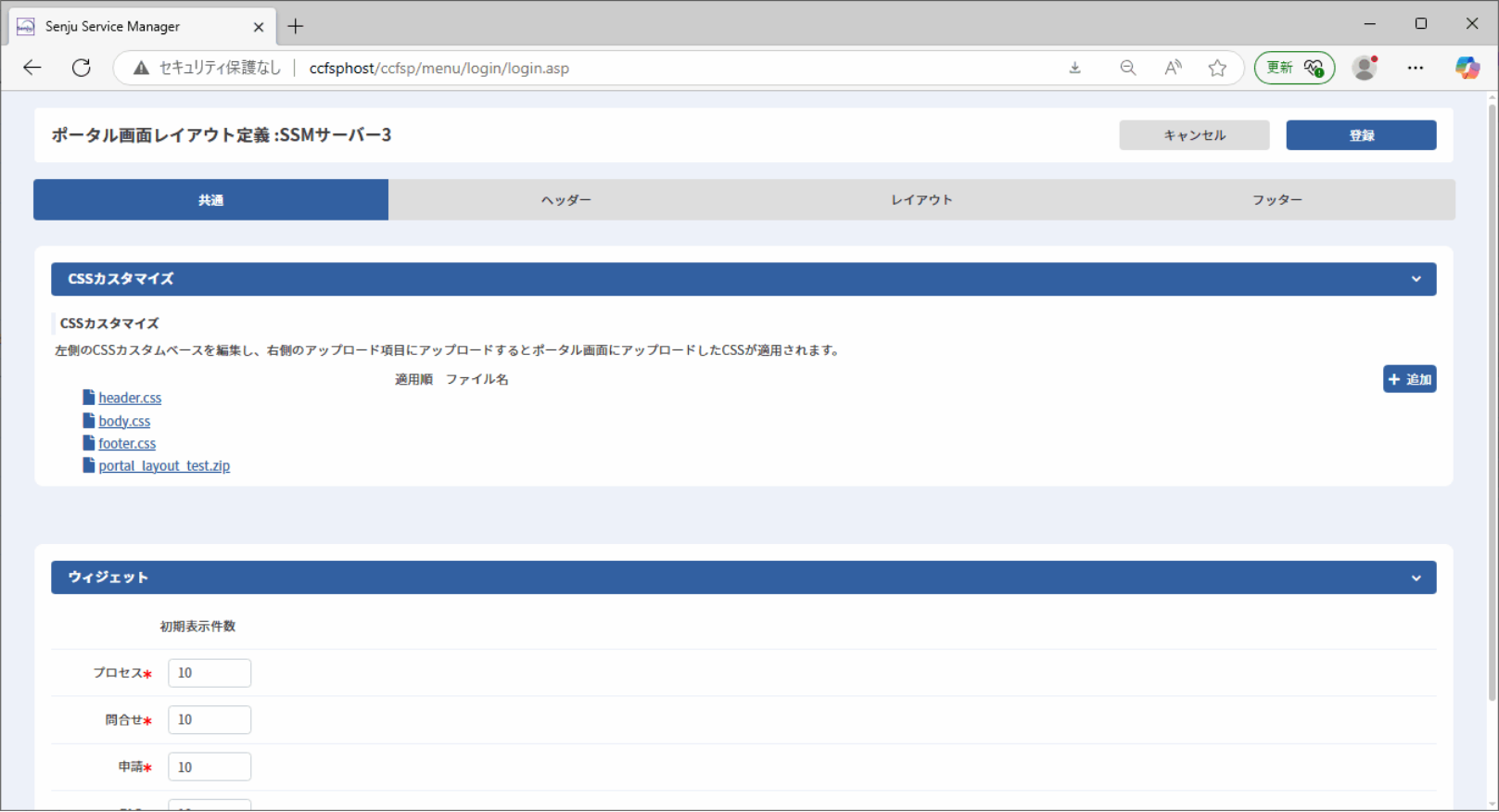
Task: Collapse the ウィジェット section chevron
Action: 1416,577
